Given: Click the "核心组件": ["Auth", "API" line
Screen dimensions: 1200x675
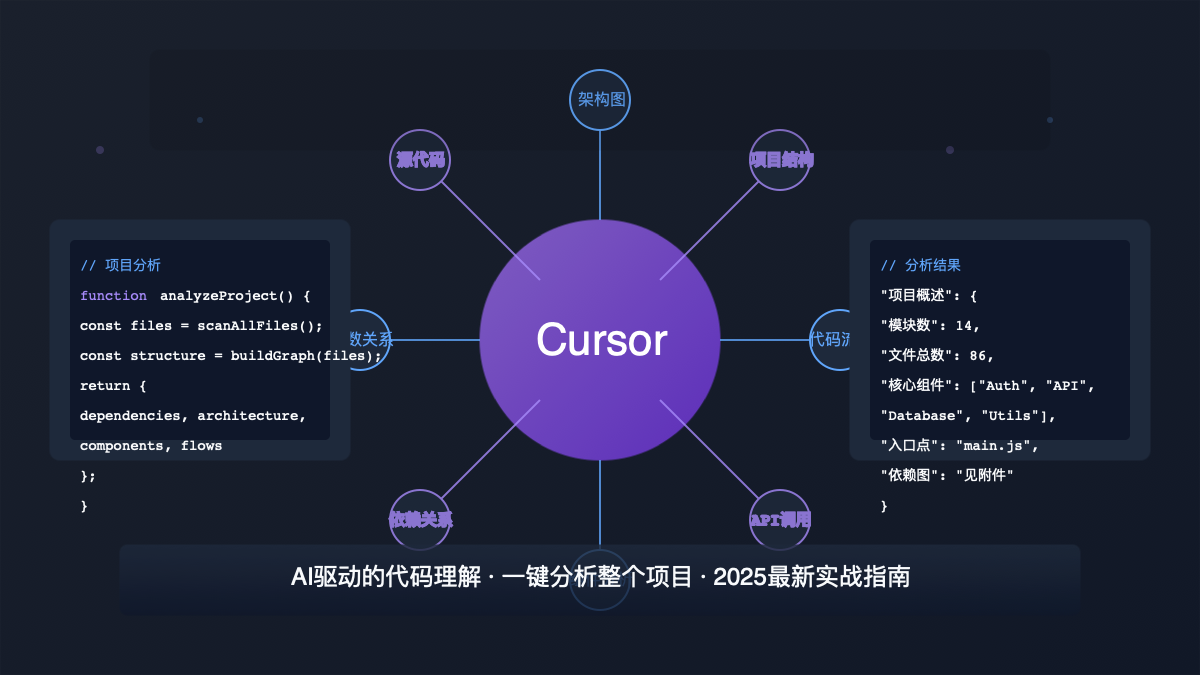Looking at the screenshot, I should 988,386.
